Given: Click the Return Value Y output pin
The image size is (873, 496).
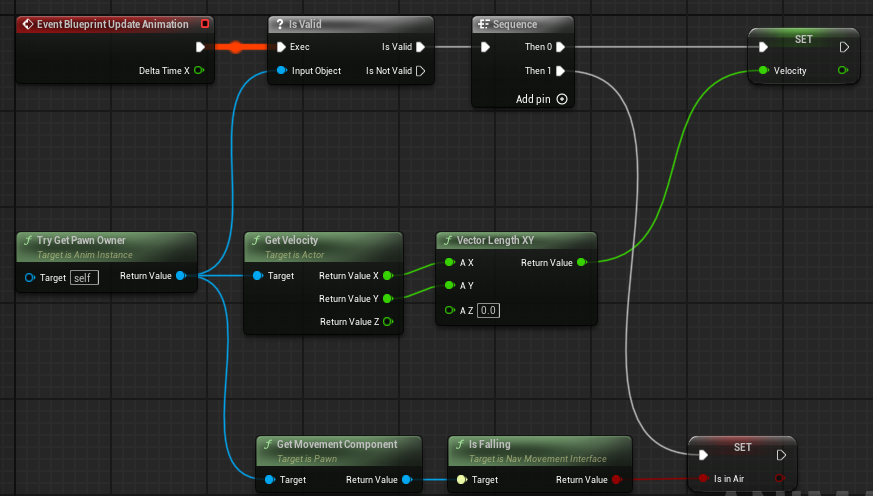Looking at the screenshot, I should point(388,298).
